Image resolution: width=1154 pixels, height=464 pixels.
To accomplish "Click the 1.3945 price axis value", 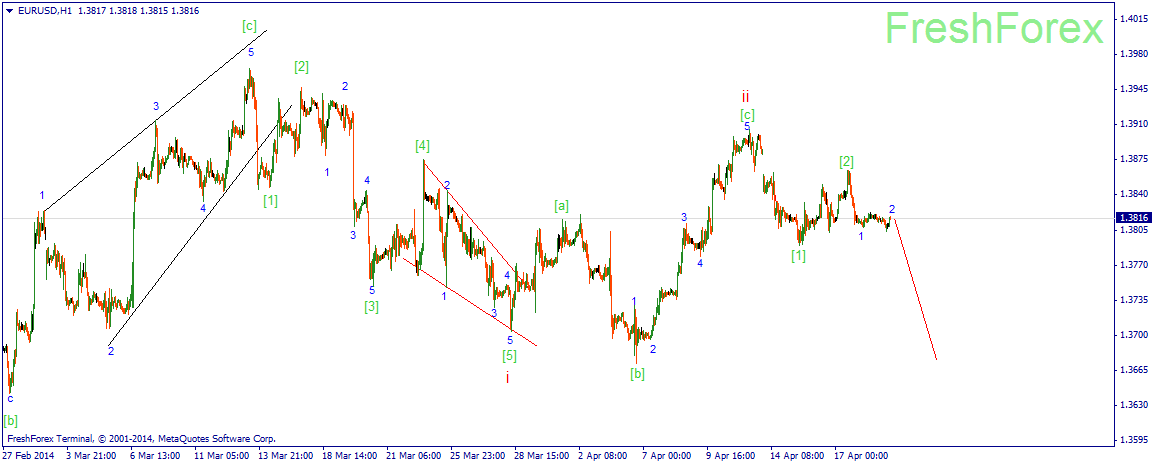I will pyautogui.click(x=1133, y=89).
